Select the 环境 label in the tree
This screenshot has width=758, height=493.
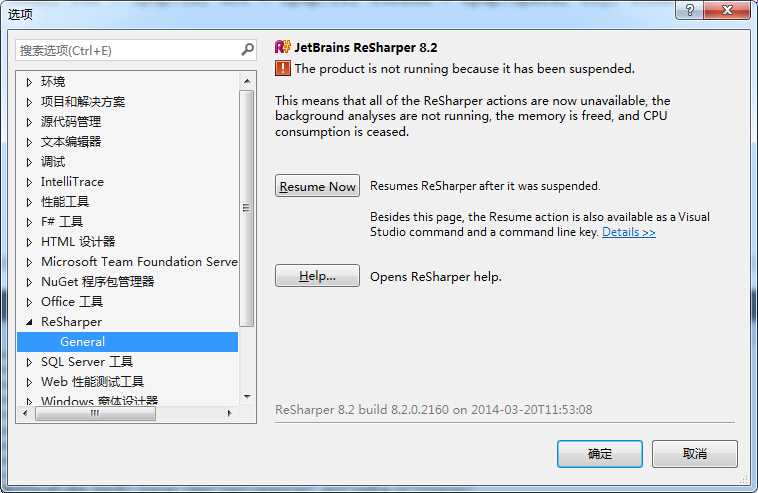53,82
